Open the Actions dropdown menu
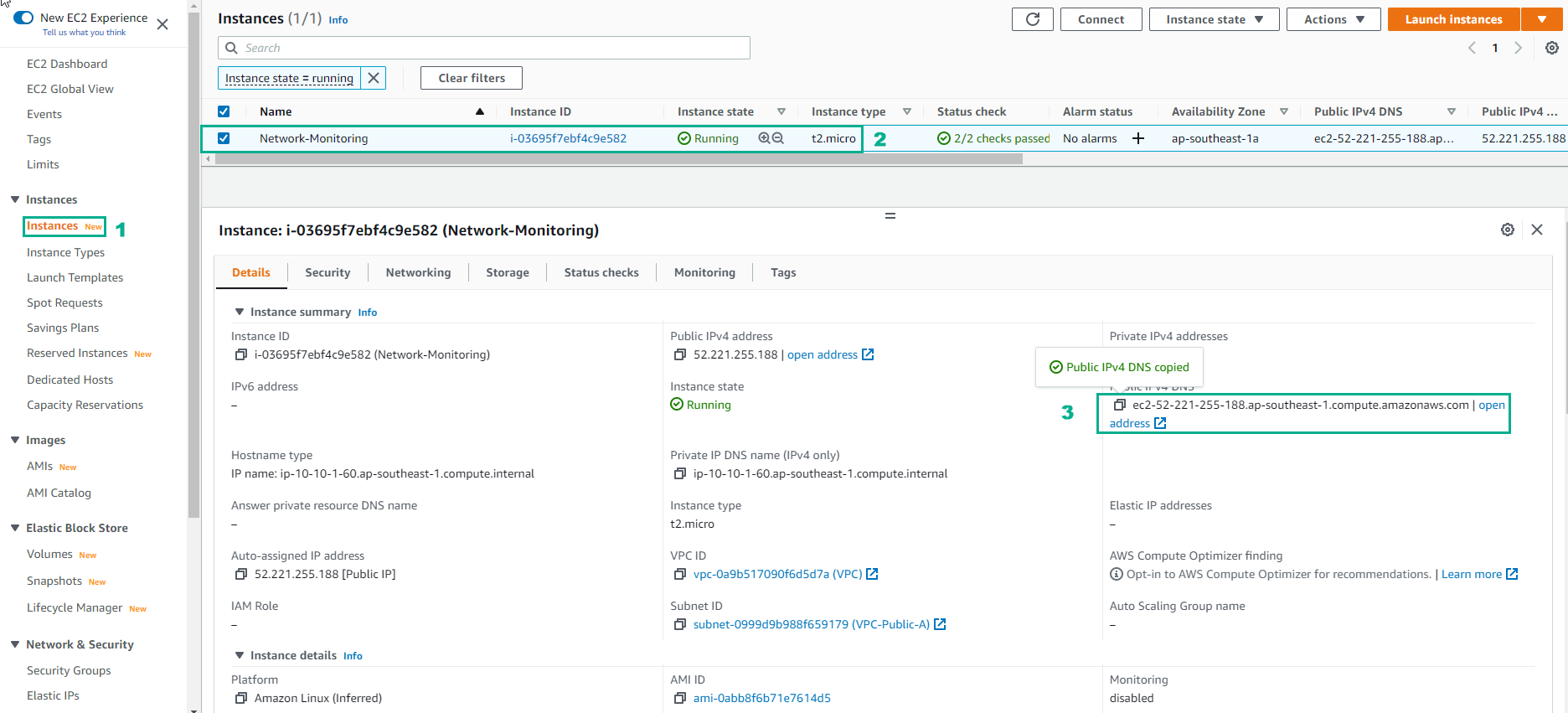 [1333, 19]
